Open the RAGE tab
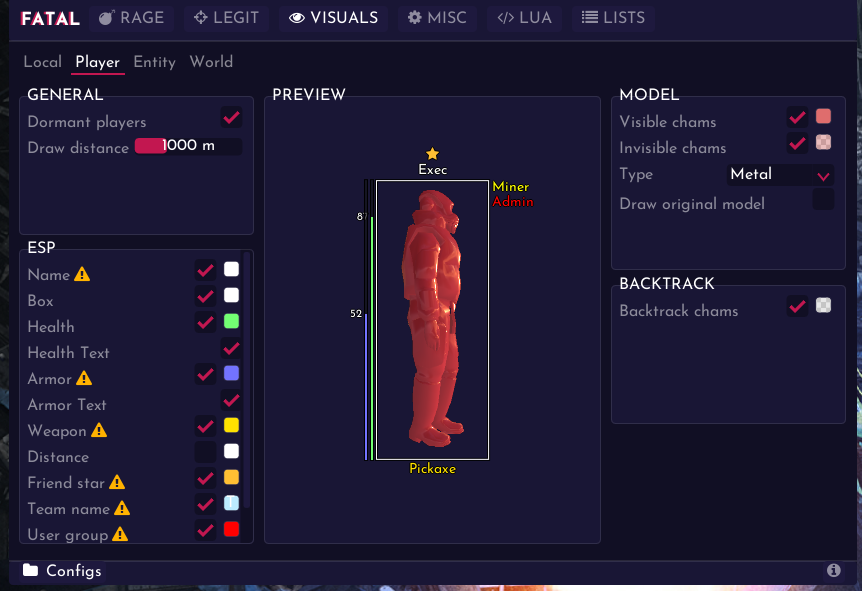 click(x=131, y=18)
